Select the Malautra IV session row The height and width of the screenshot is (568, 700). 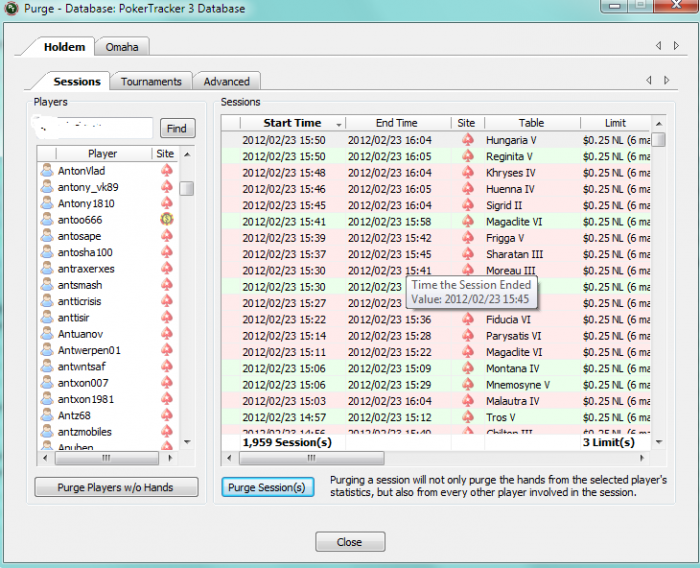[436, 401]
